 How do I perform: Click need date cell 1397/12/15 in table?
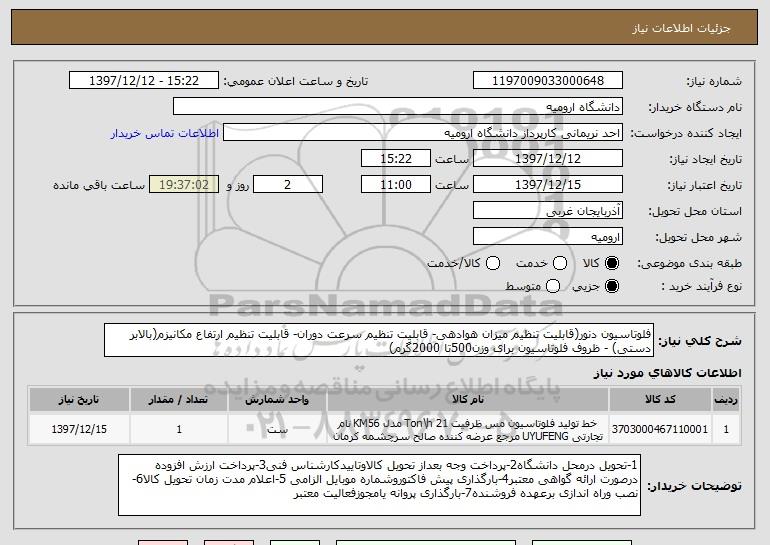79,429
